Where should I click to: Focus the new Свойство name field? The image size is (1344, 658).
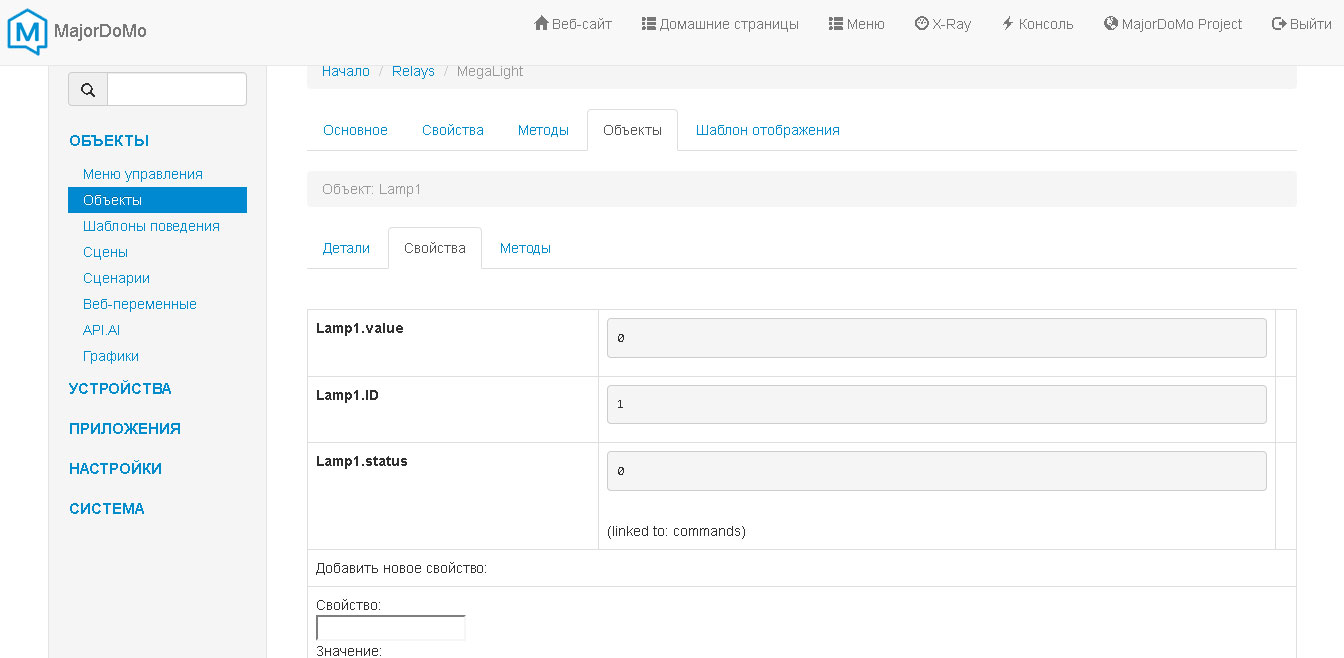pos(391,628)
